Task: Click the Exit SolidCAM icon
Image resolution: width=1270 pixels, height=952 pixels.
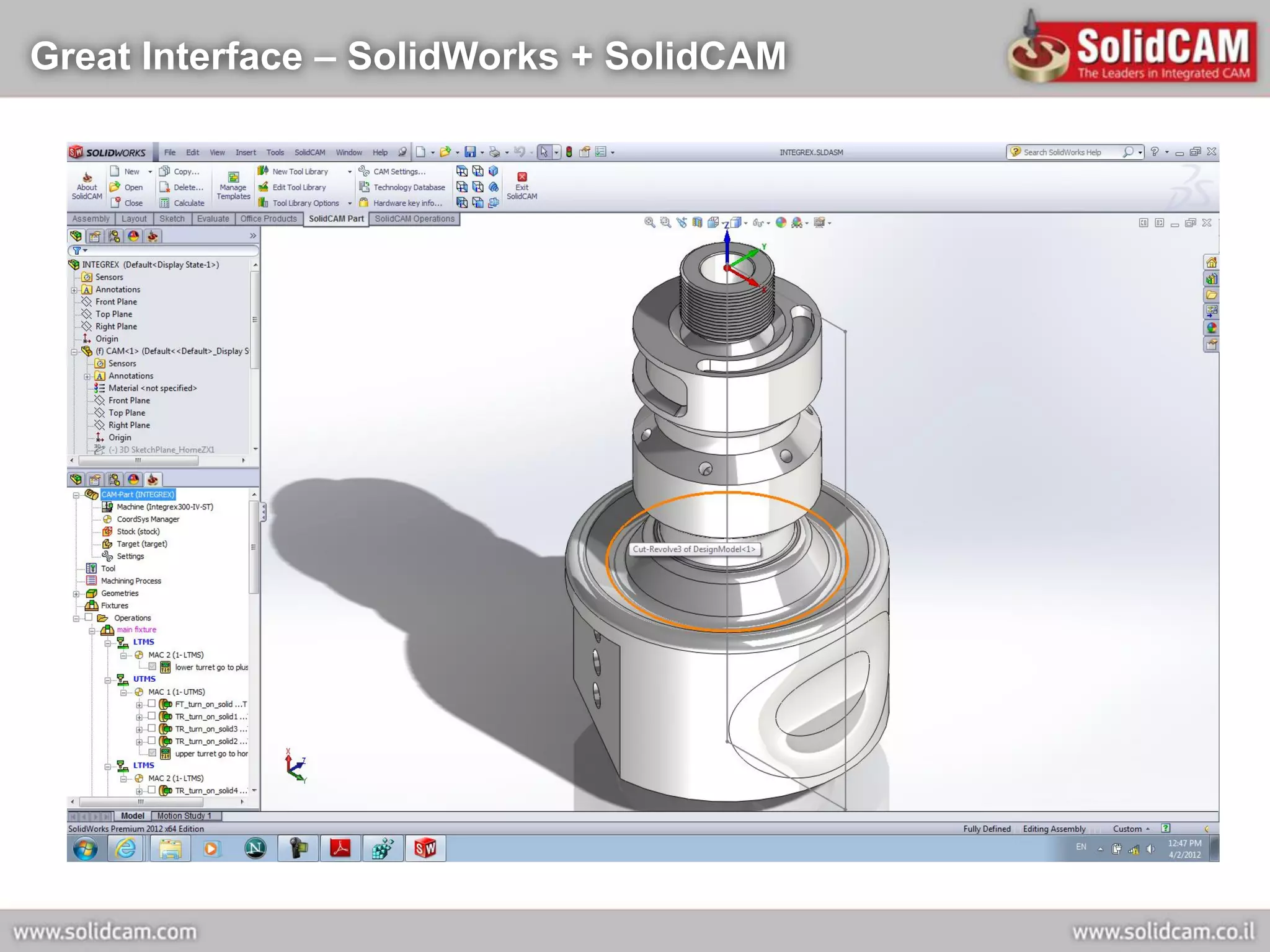Action: click(x=522, y=186)
